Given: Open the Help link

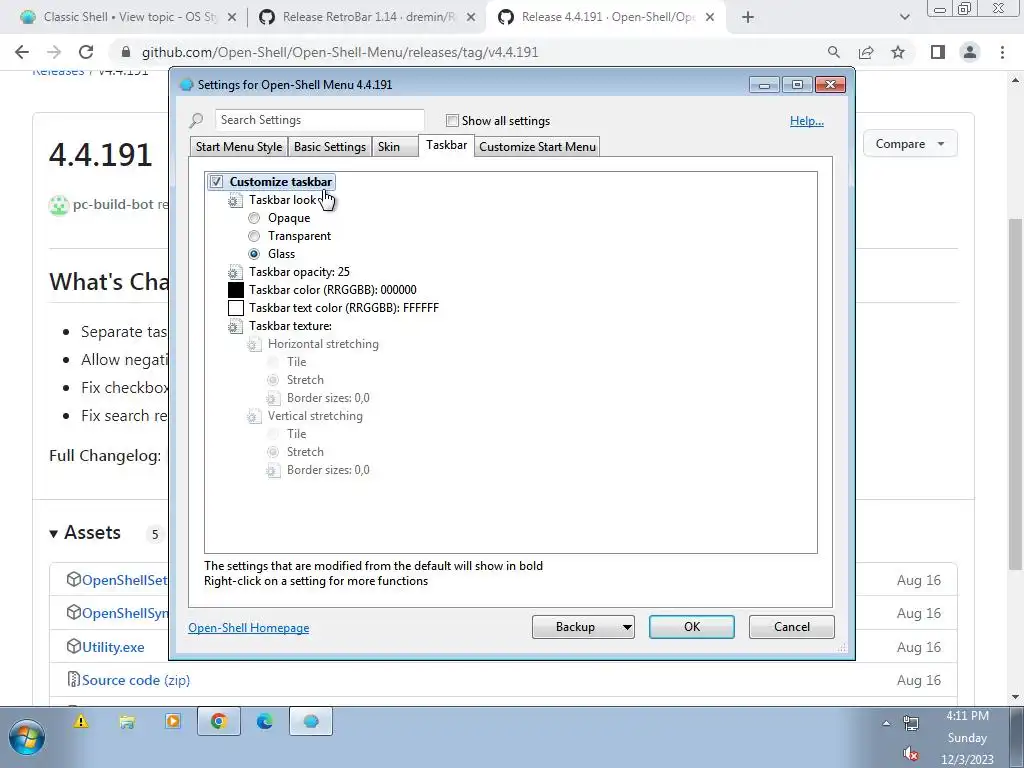Looking at the screenshot, I should pos(807,121).
